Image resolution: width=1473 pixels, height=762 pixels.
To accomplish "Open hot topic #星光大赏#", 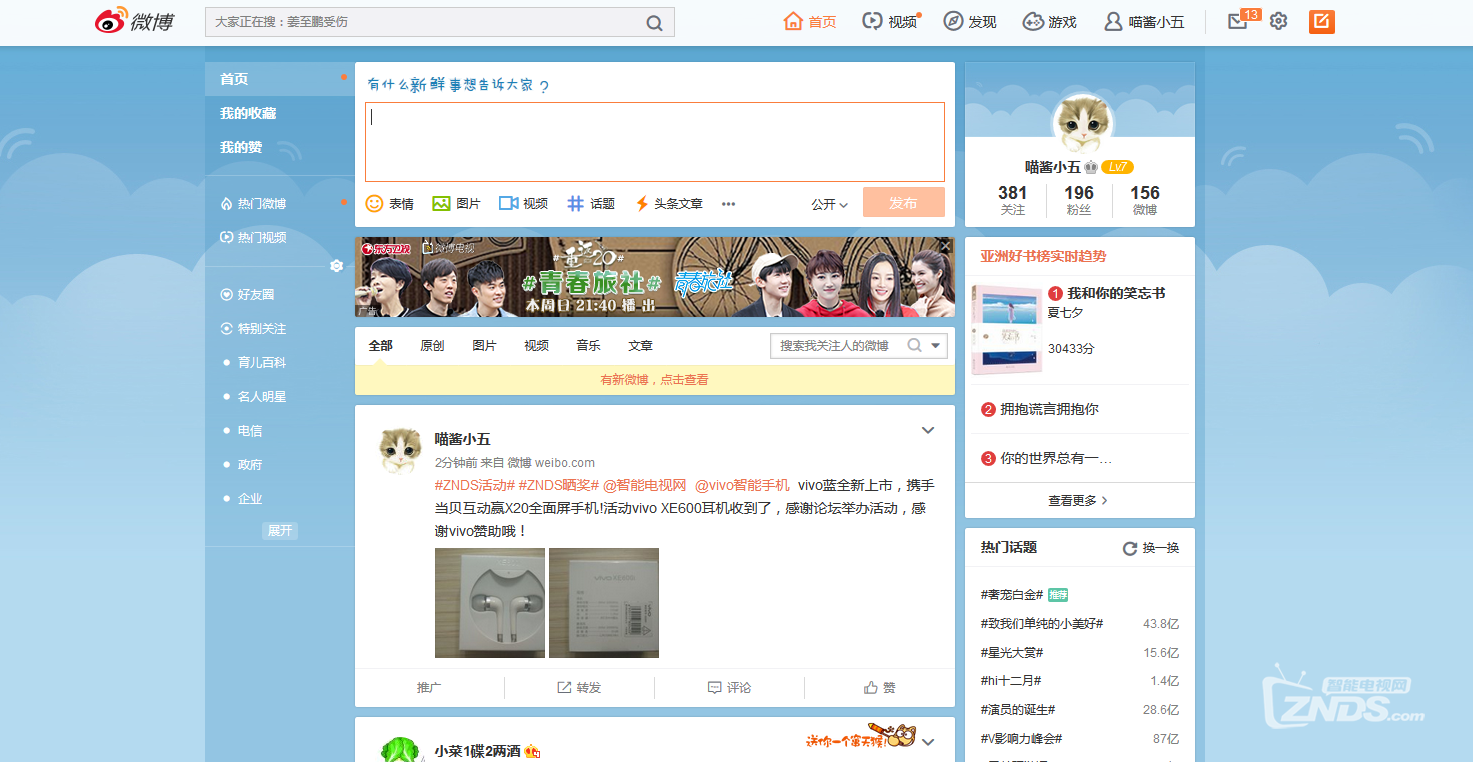I will (x=1012, y=653).
